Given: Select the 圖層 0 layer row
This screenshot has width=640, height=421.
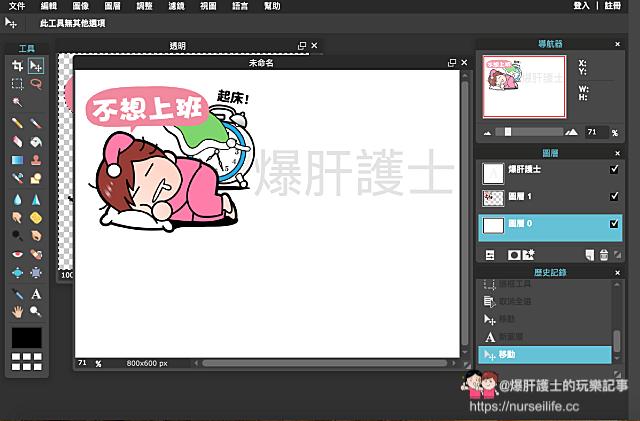Looking at the screenshot, I should coord(550,227).
